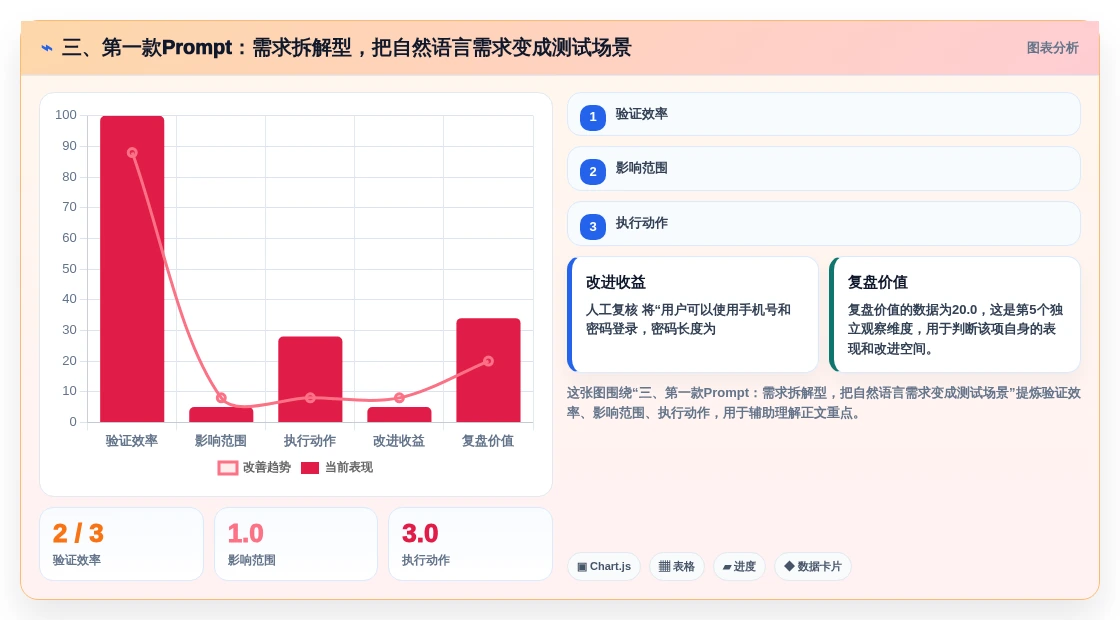This screenshot has height=620, width=1120.
Task: Click the 影响范围 bar in the chart
Action: pos(221,414)
